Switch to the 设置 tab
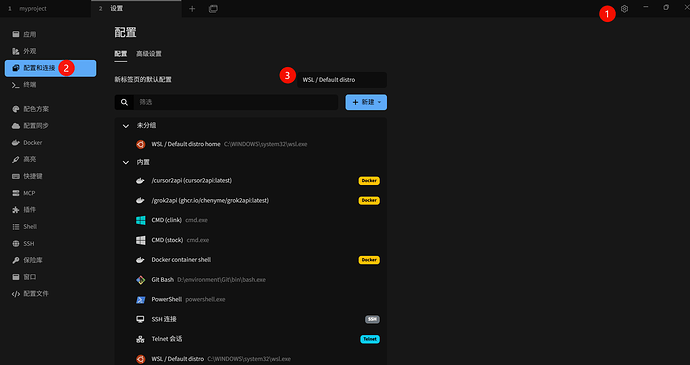This screenshot has height=365, width=690. click(136, 9)
